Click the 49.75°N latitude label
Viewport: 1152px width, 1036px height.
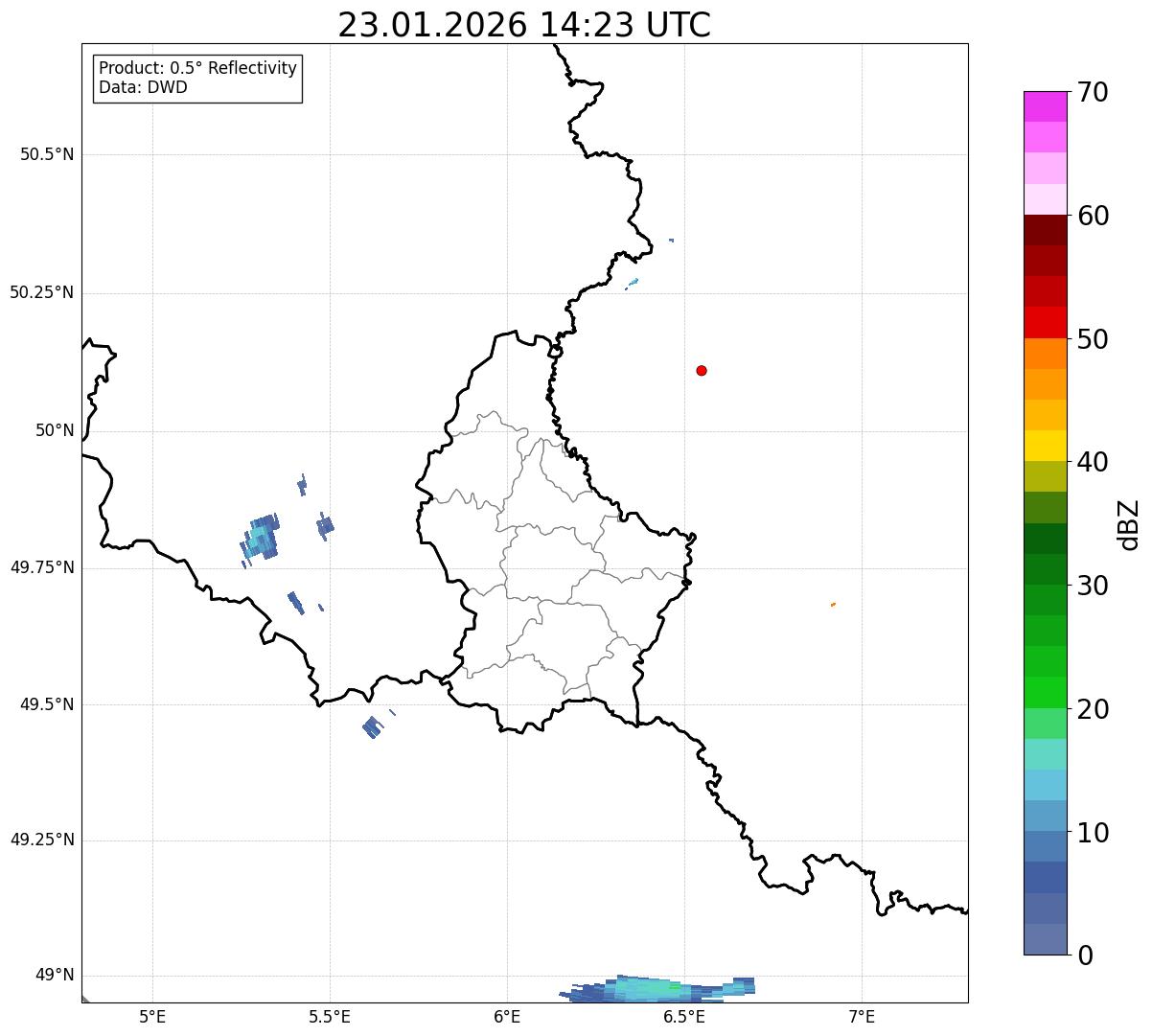[42, 568]
